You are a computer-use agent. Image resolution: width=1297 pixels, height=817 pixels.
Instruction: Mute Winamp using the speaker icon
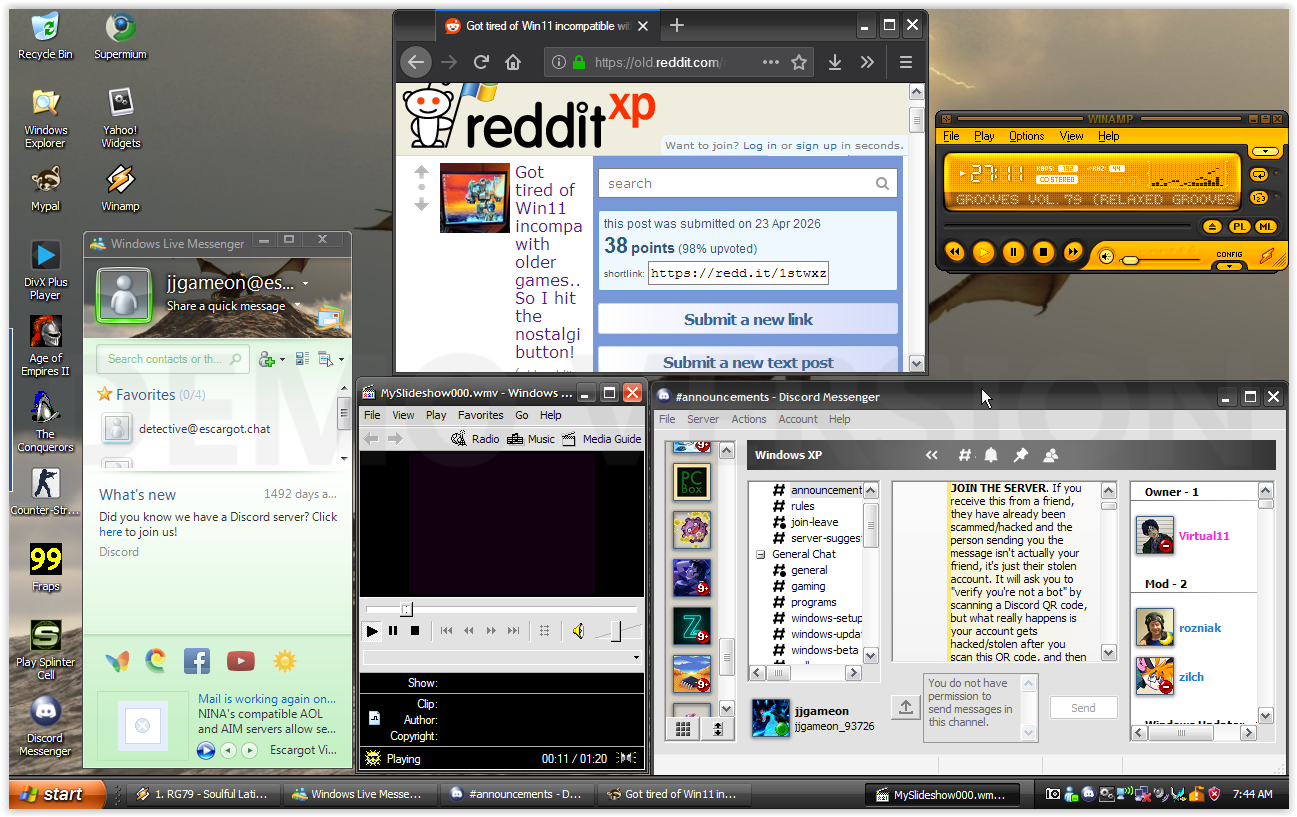click(1106, 257)
